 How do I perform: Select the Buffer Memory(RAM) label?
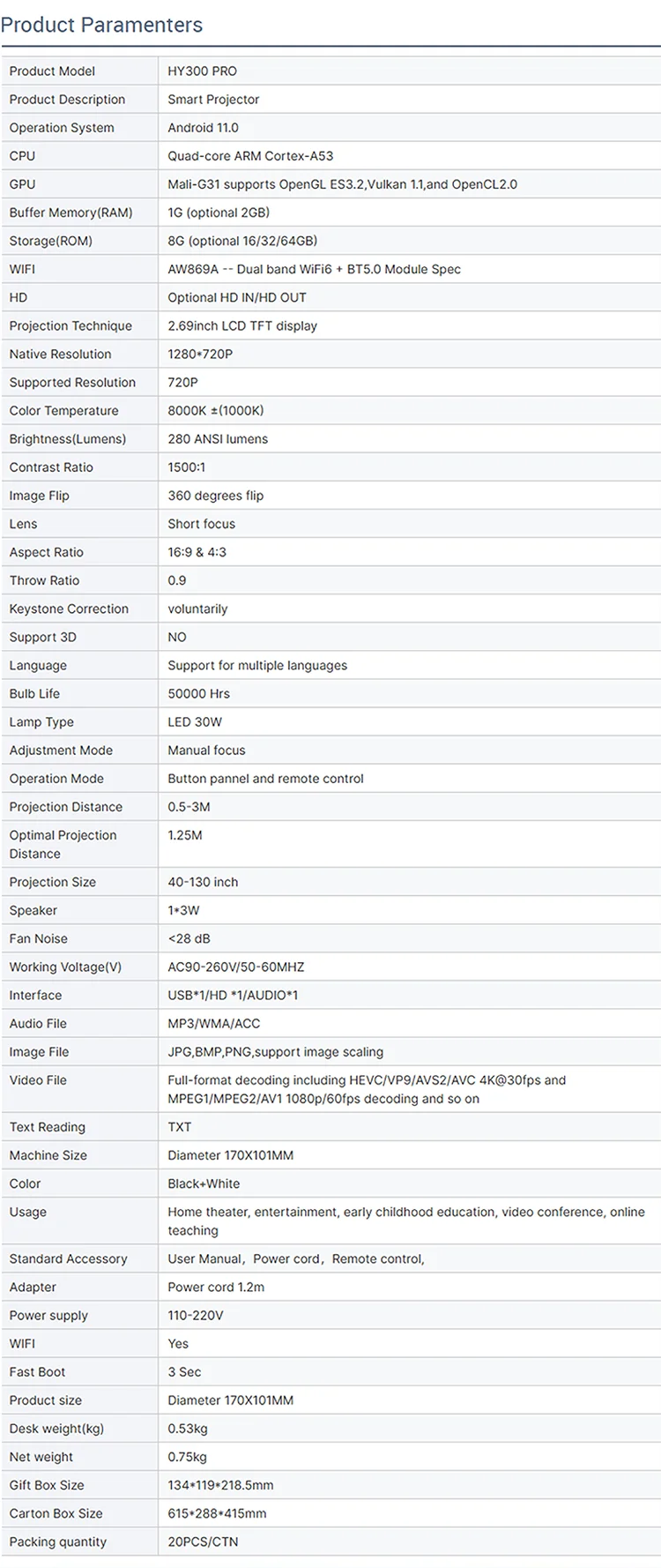(71, 213)
